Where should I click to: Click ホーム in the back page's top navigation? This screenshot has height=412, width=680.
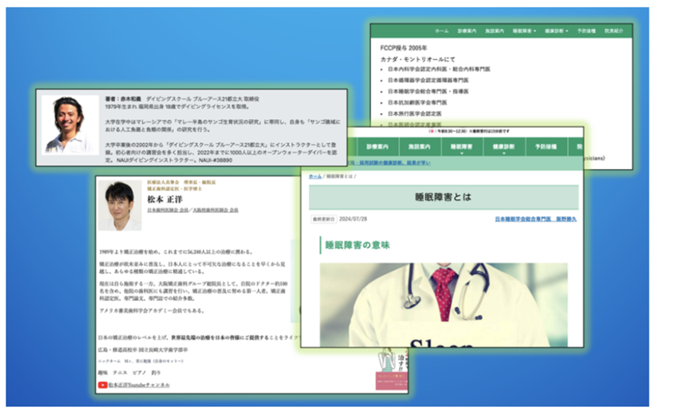point(442,31)
